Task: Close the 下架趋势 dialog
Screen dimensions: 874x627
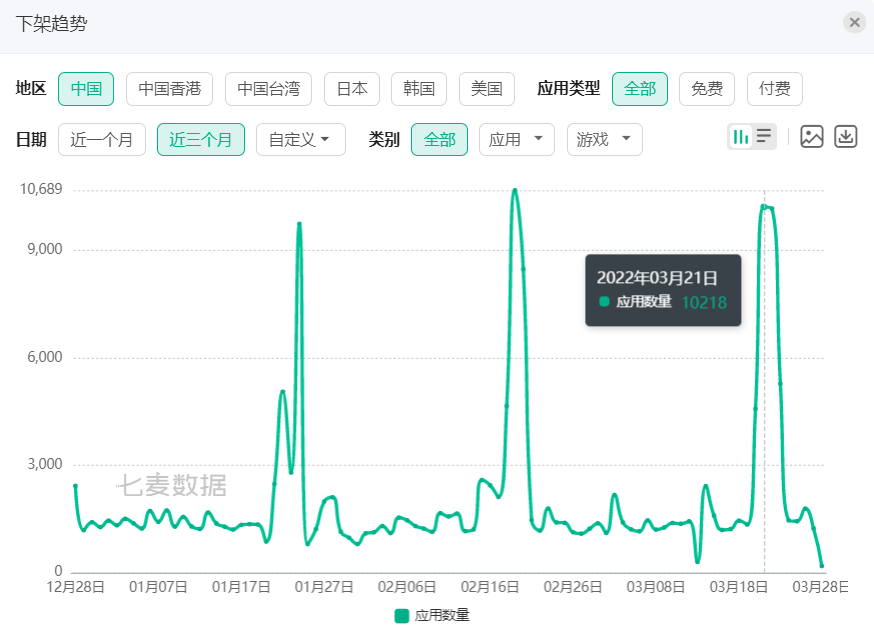Action: tap(854, 23)
